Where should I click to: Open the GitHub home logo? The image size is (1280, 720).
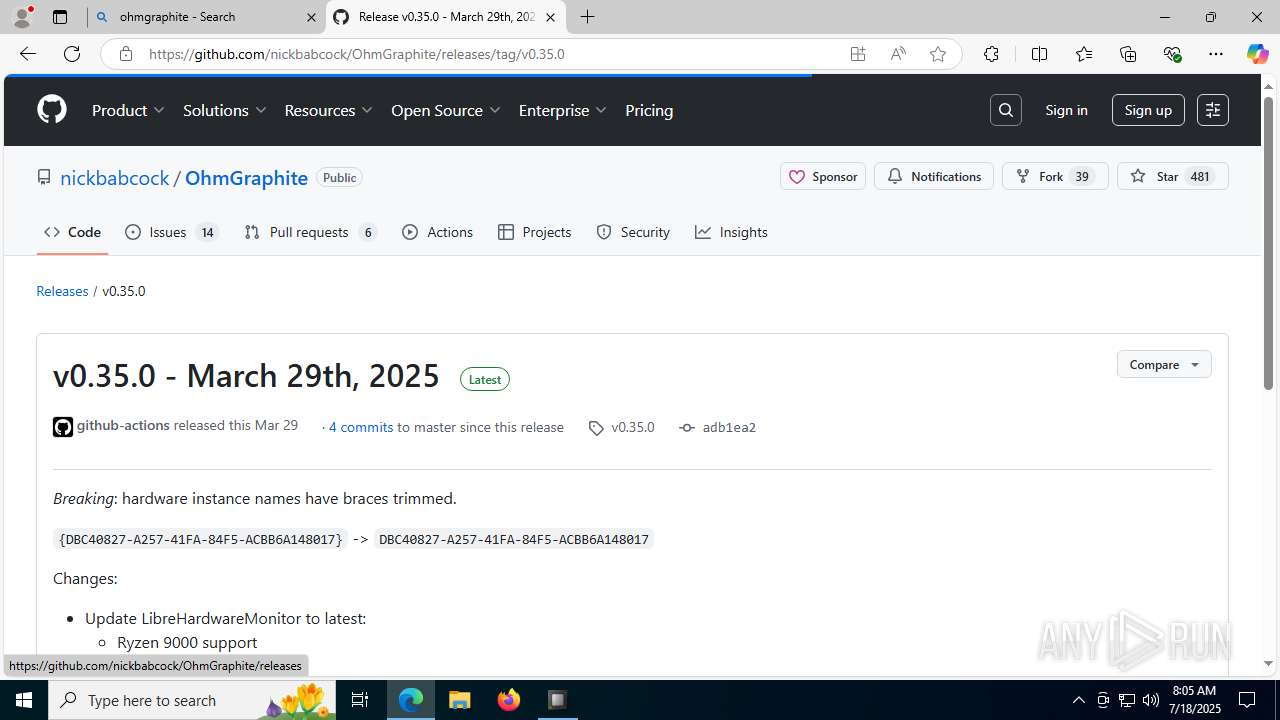tap(52, 110)
